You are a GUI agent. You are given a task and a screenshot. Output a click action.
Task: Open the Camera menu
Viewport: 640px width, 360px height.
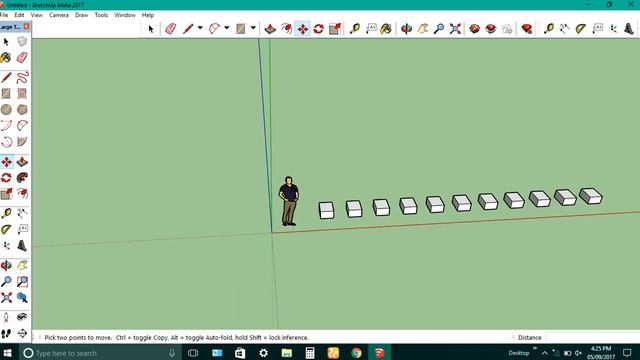tap(59, 15)
